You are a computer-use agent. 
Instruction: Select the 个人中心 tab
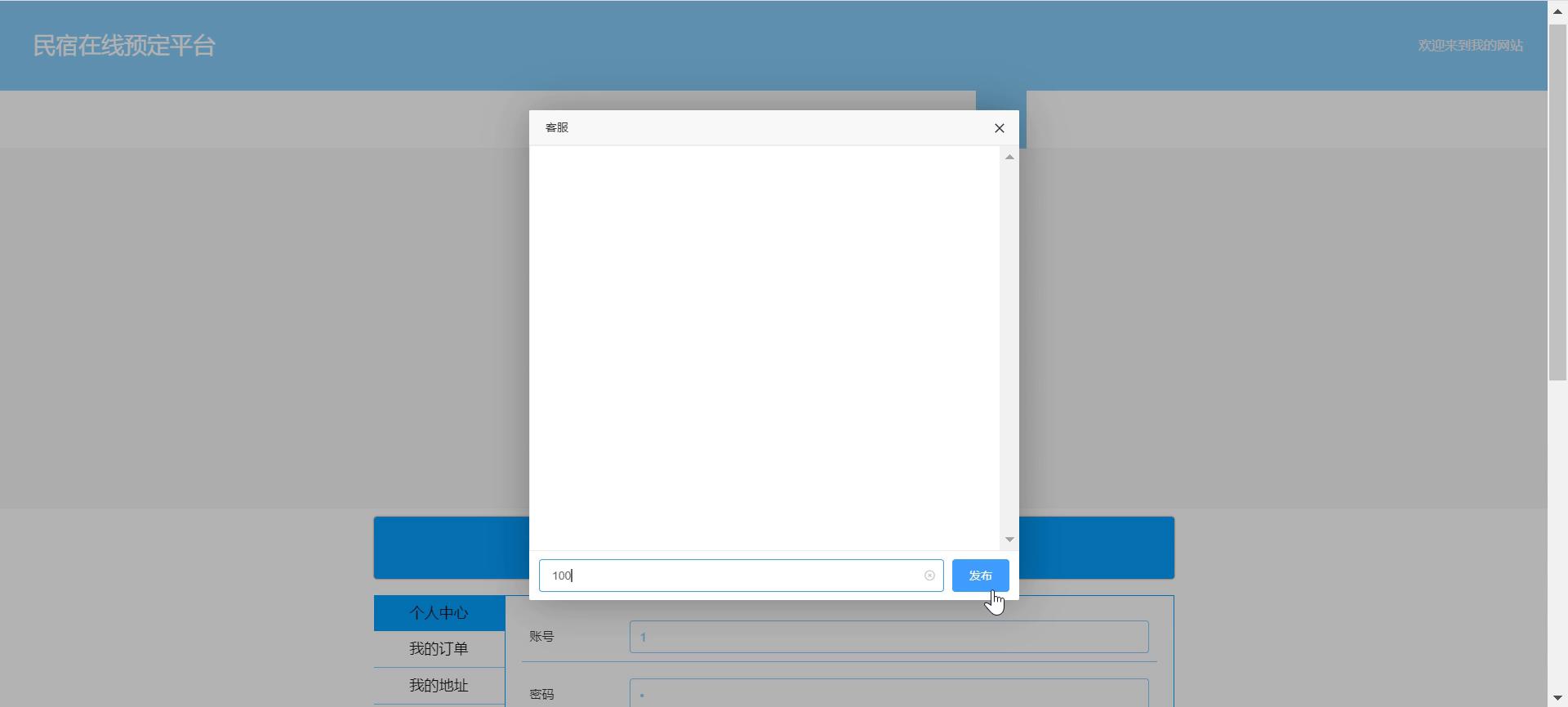point(439,613)
